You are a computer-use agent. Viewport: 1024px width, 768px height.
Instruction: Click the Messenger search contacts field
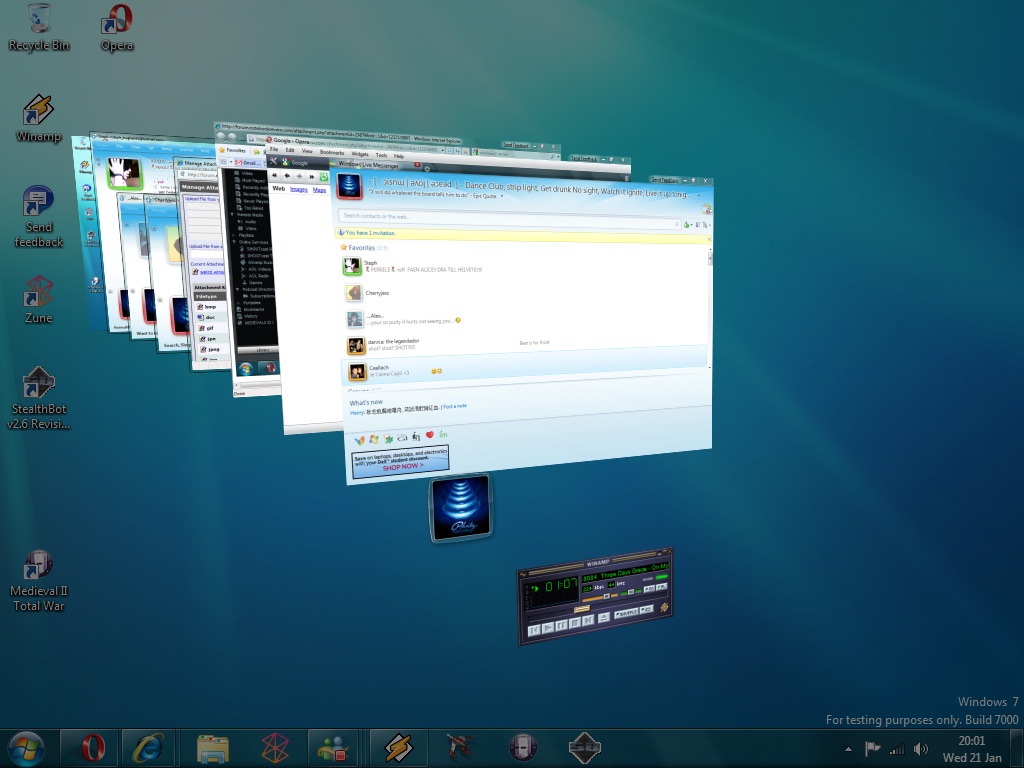pos(509,219)
